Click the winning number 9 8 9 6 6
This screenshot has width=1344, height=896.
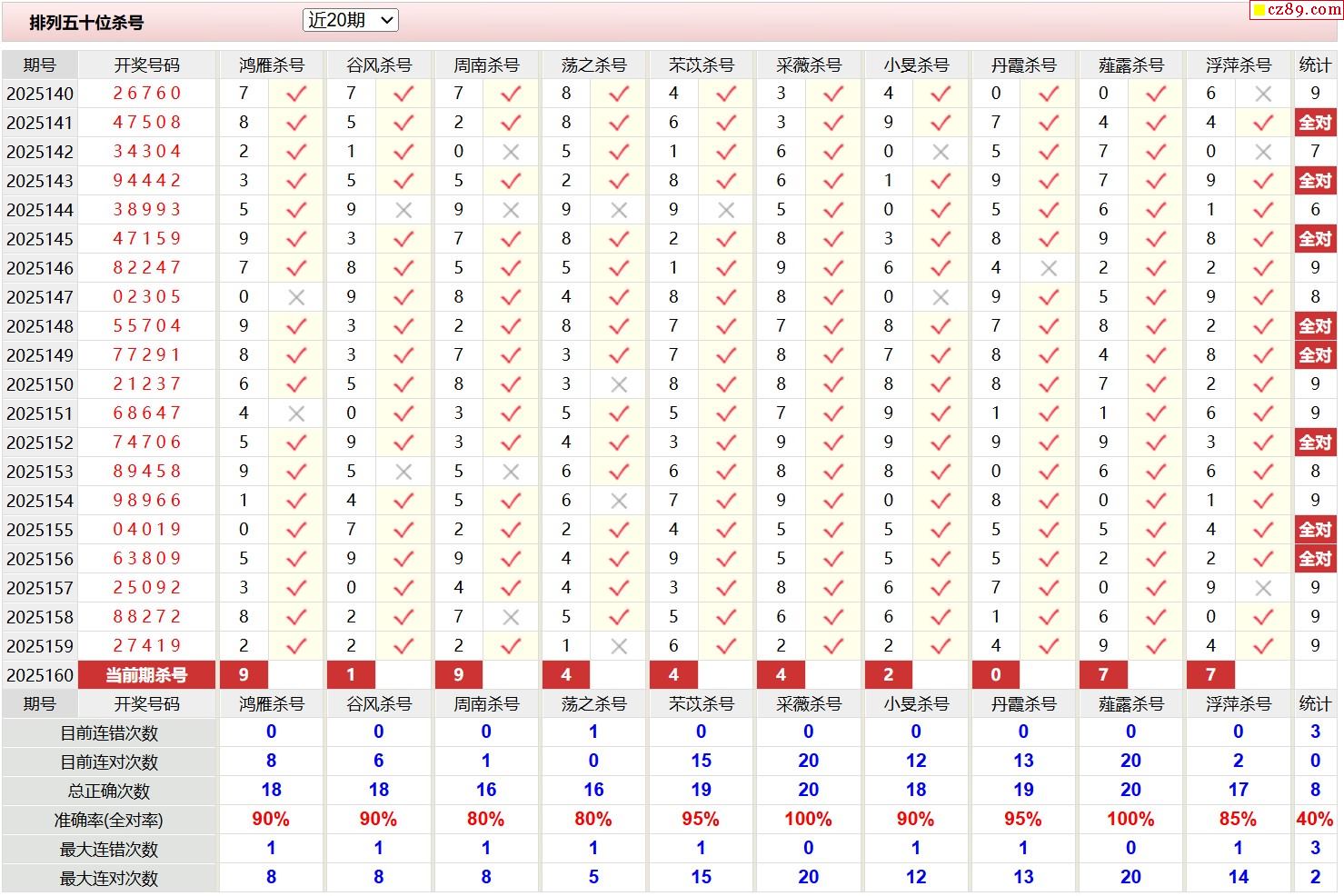147,501
